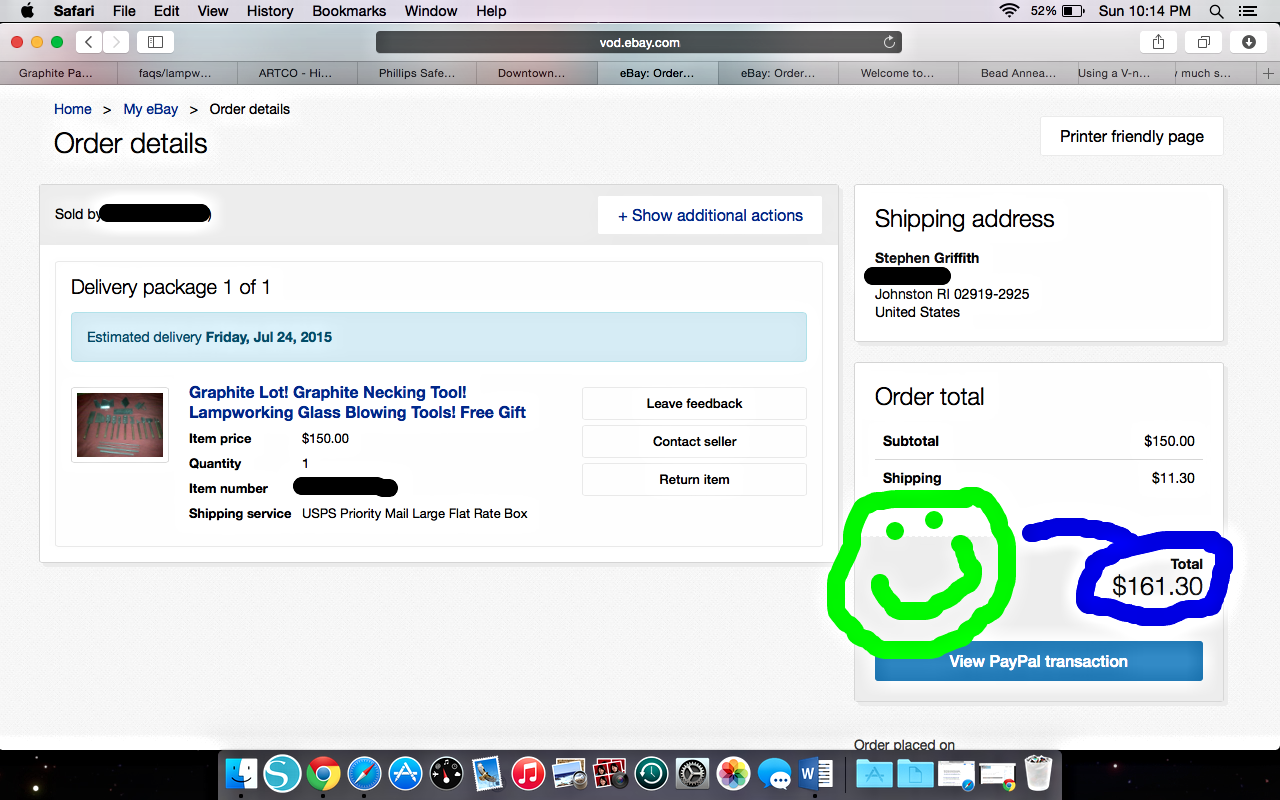Viewport: 1280px width, 800px height.
Task: Click the Contact seller button
Action: pyautogui.click(x=694, y=441)
